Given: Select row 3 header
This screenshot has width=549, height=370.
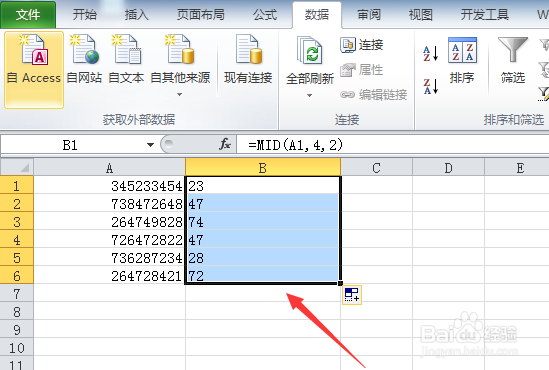Looking at the screenshot, I should click(17, 221).
